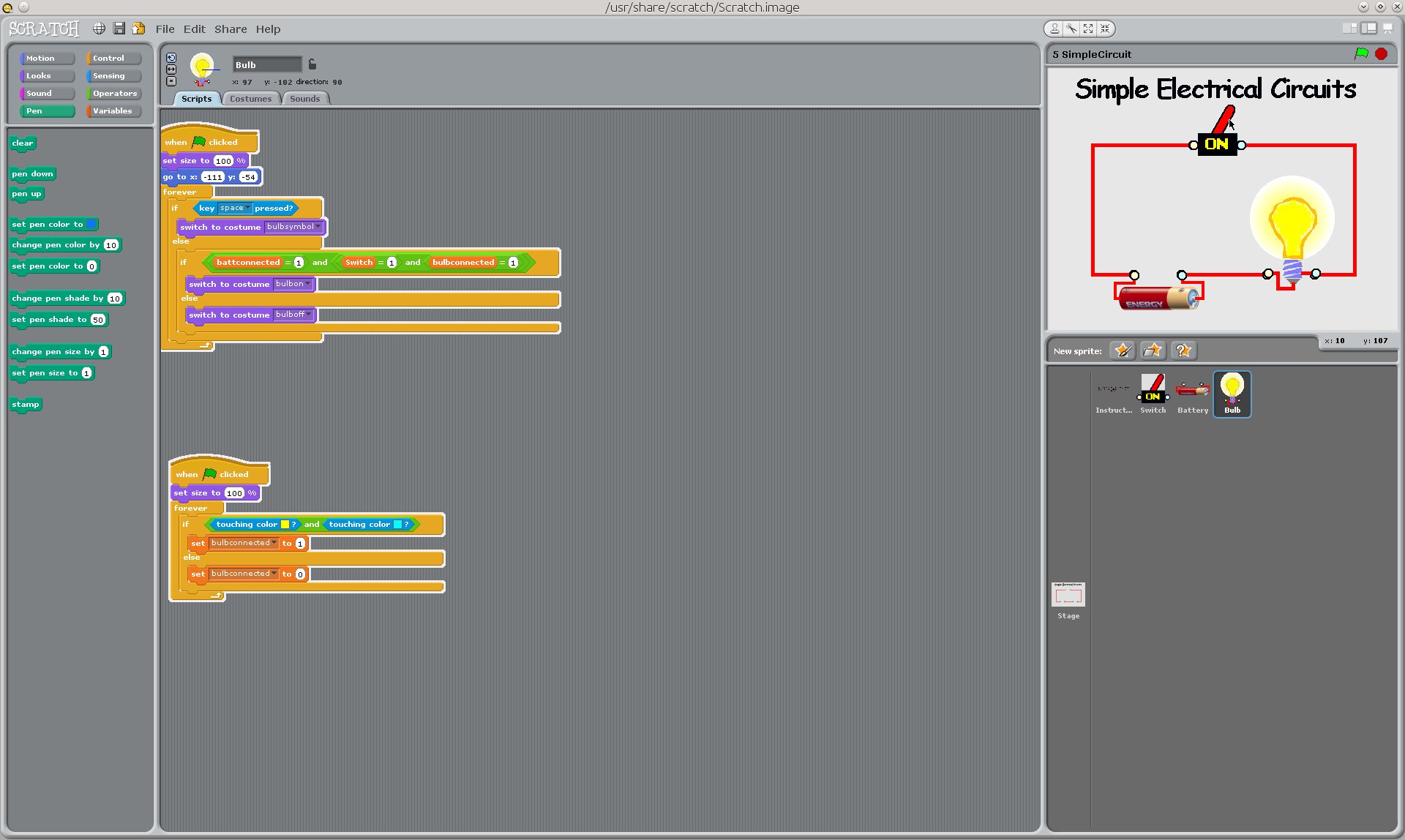
Task: Start scripts with green flag on stage
Action: [1361, 53]
